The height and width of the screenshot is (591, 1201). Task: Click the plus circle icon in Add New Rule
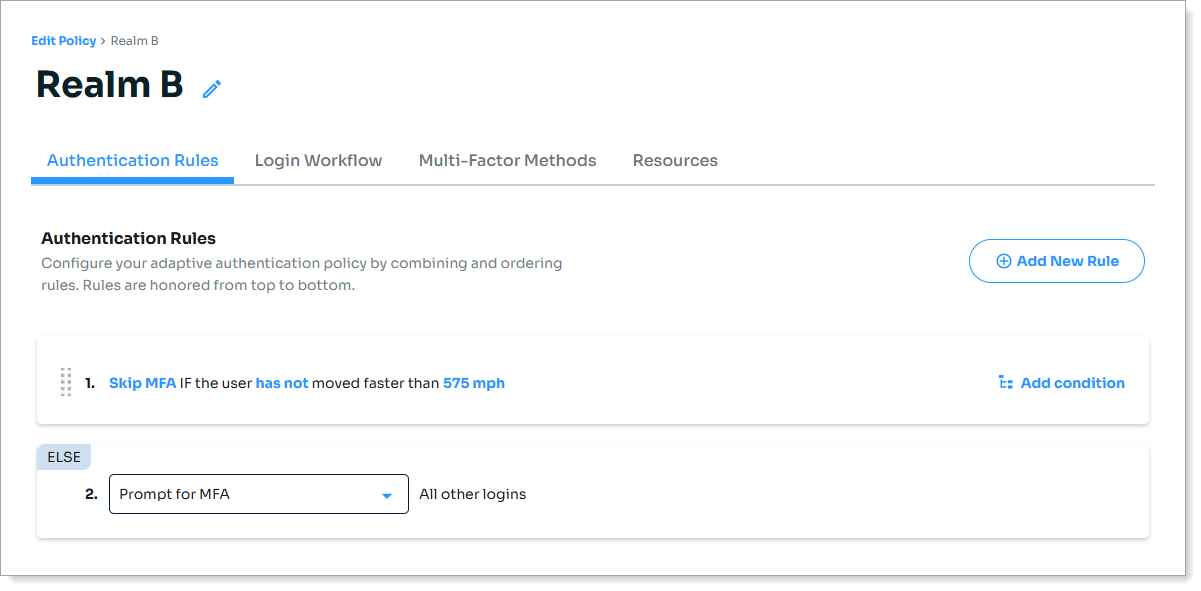click(x=1004, y=261)
